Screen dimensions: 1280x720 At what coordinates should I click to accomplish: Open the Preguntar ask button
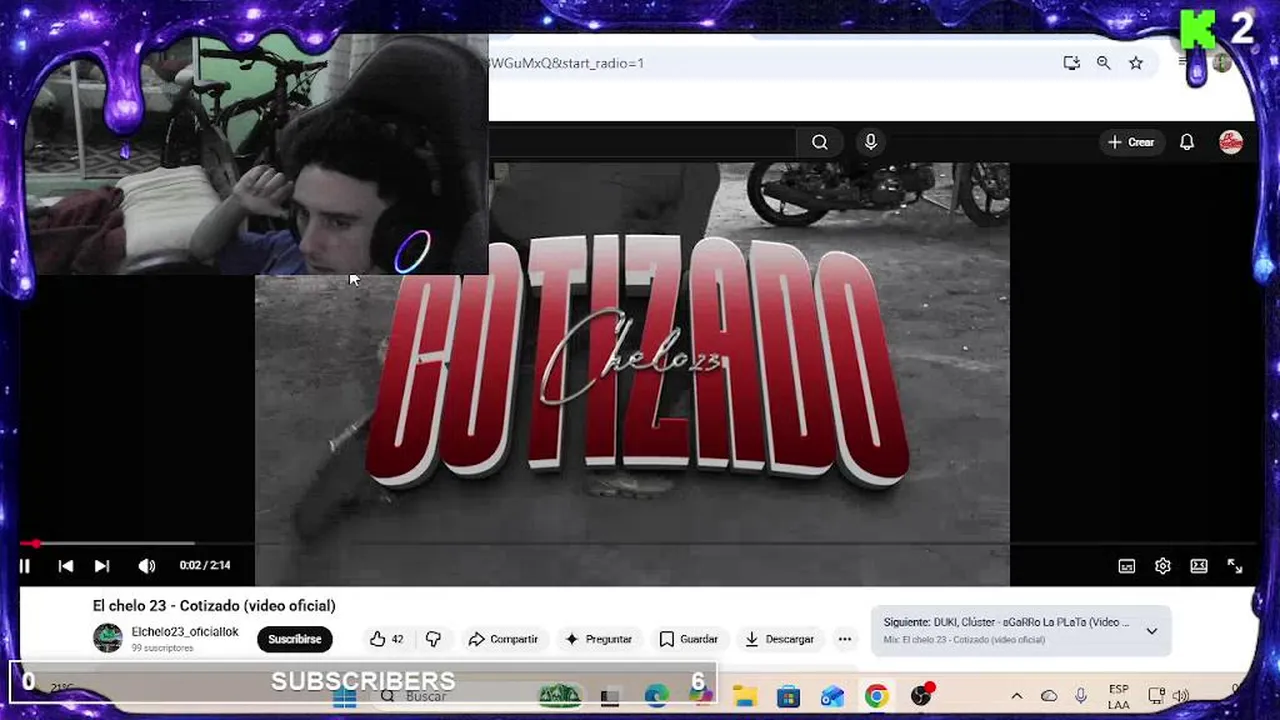pyautogui.click(x=598, y=639)
